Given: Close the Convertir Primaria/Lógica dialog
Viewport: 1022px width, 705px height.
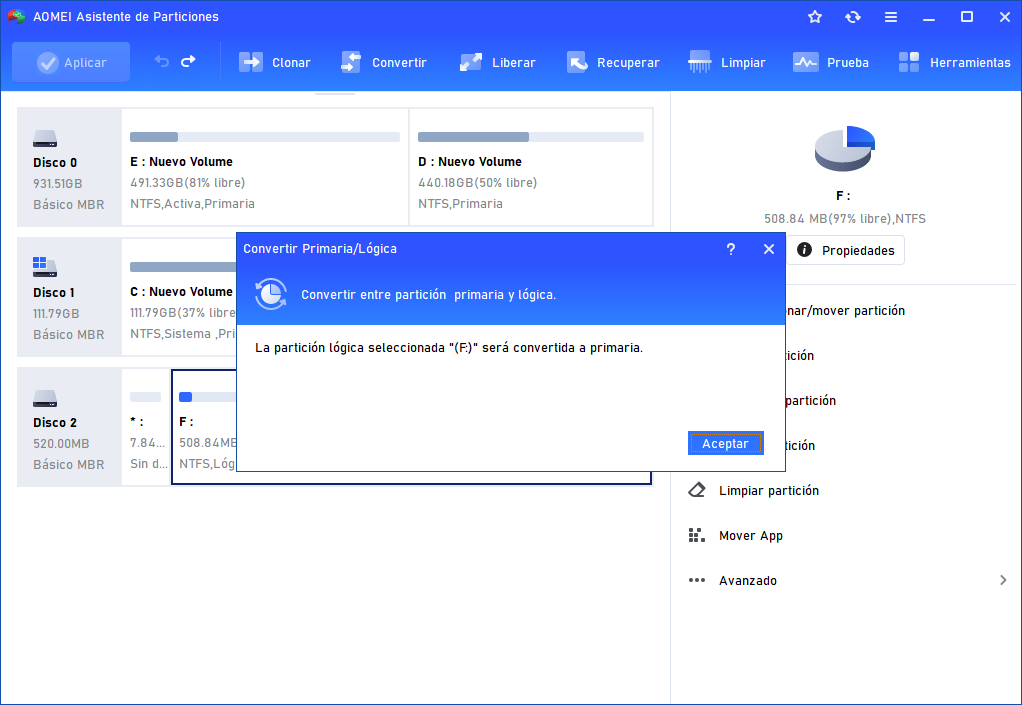Looking at the screenshot, I should [x=769, y=249].
